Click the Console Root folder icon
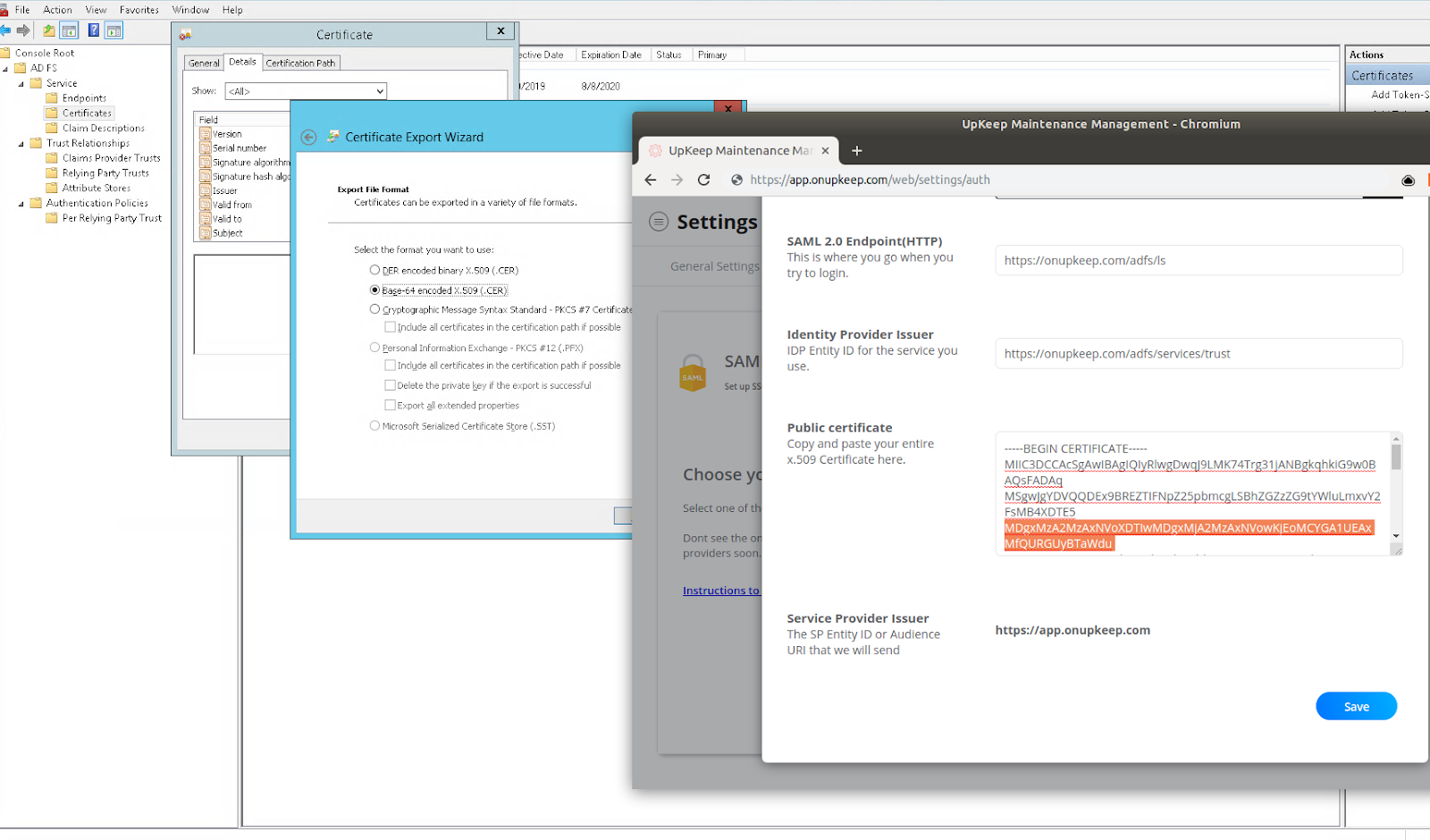Screen dimensions: 1430x840 (5, 53)
